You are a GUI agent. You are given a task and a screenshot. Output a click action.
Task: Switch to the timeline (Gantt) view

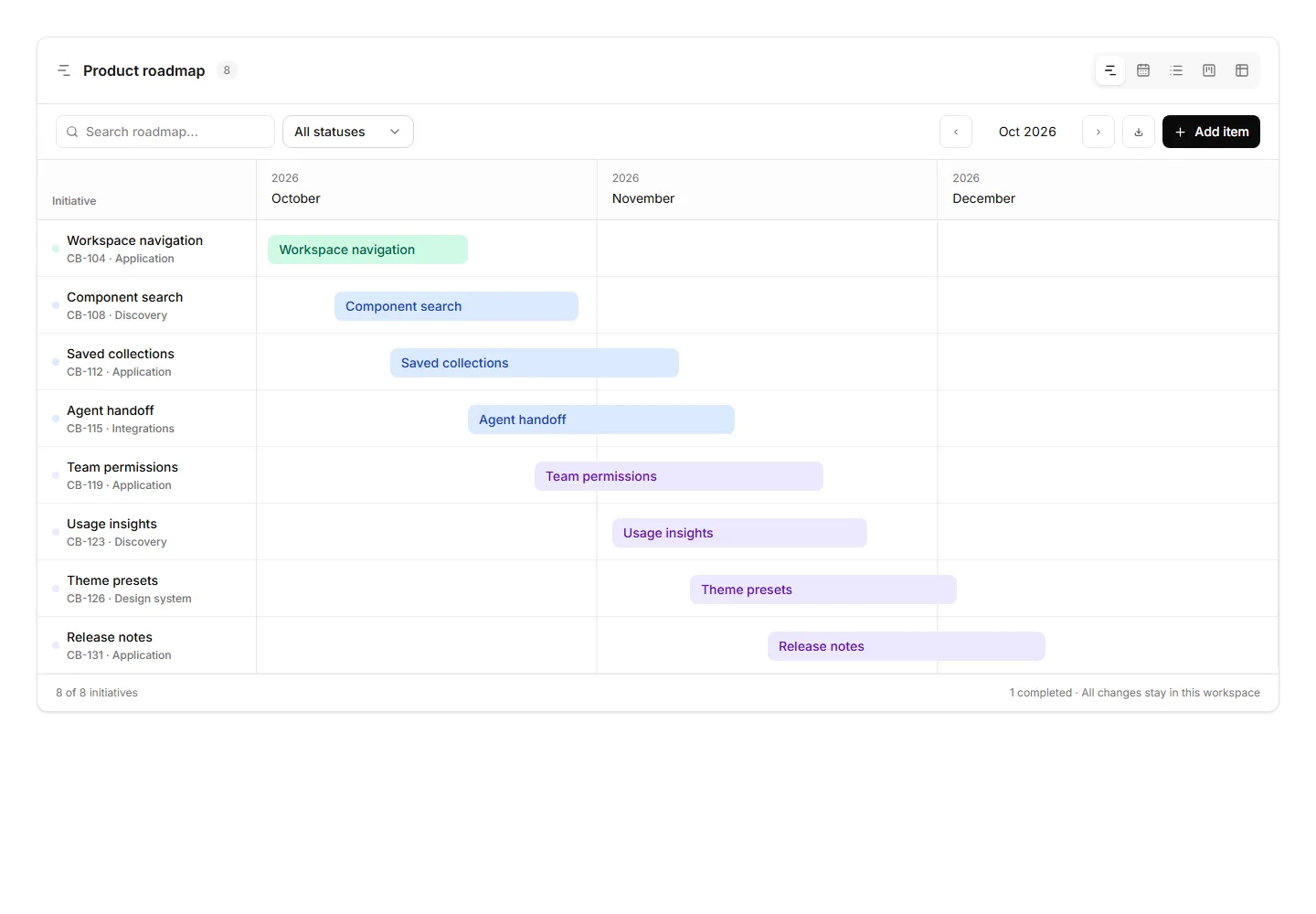[1110, 70]
